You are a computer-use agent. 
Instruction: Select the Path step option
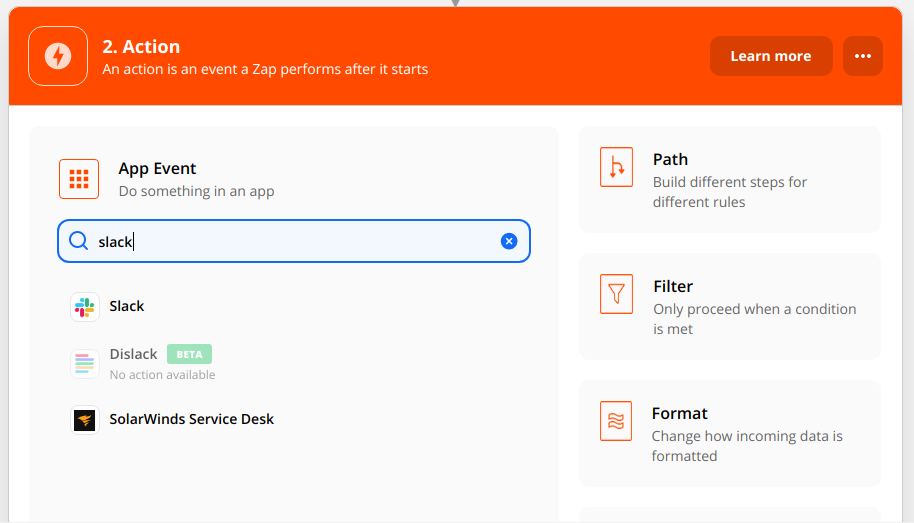click(x=730, y=180)
